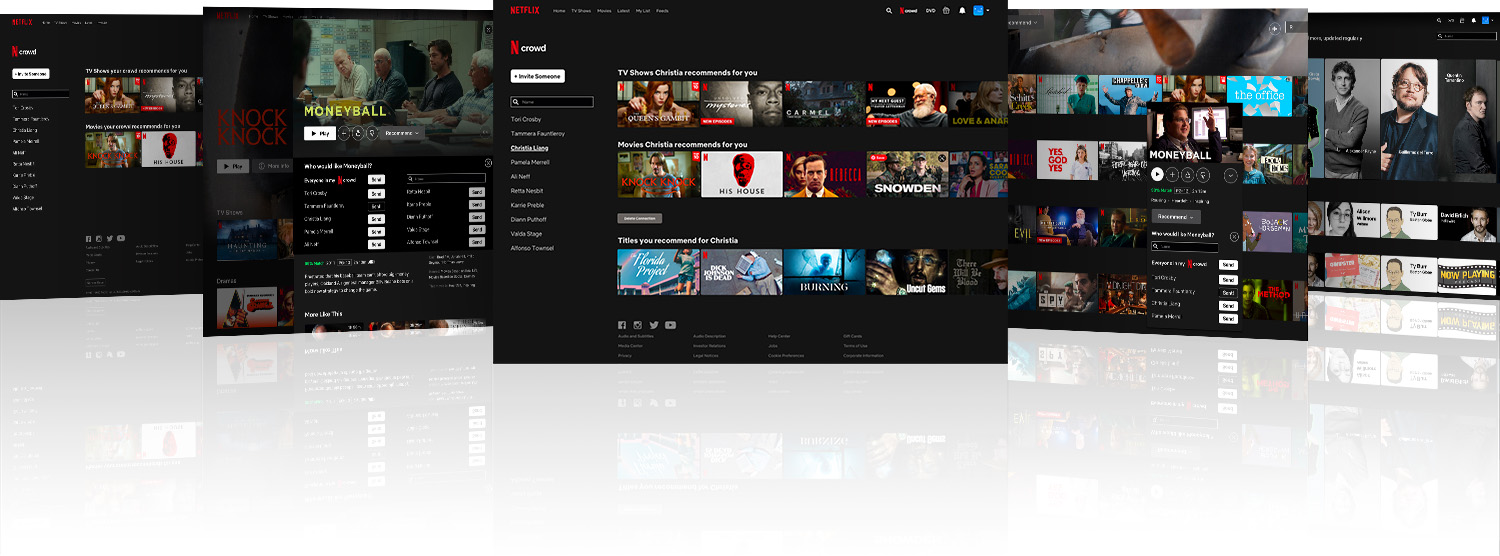Expand the profile menu caret
The height and width of the screenshot is (556, 1500).
point(988,10)
